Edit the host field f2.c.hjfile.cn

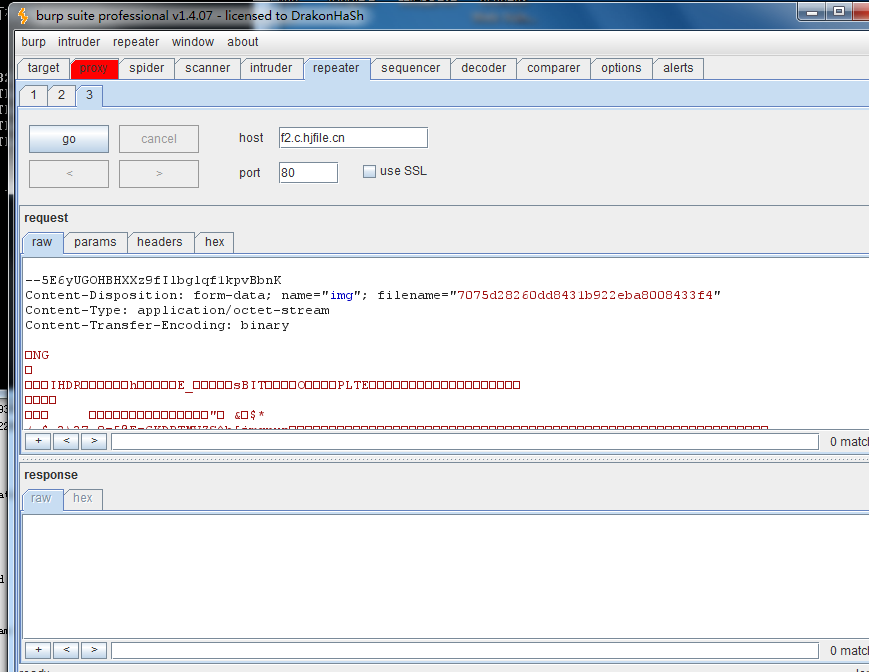click(353, 138)
